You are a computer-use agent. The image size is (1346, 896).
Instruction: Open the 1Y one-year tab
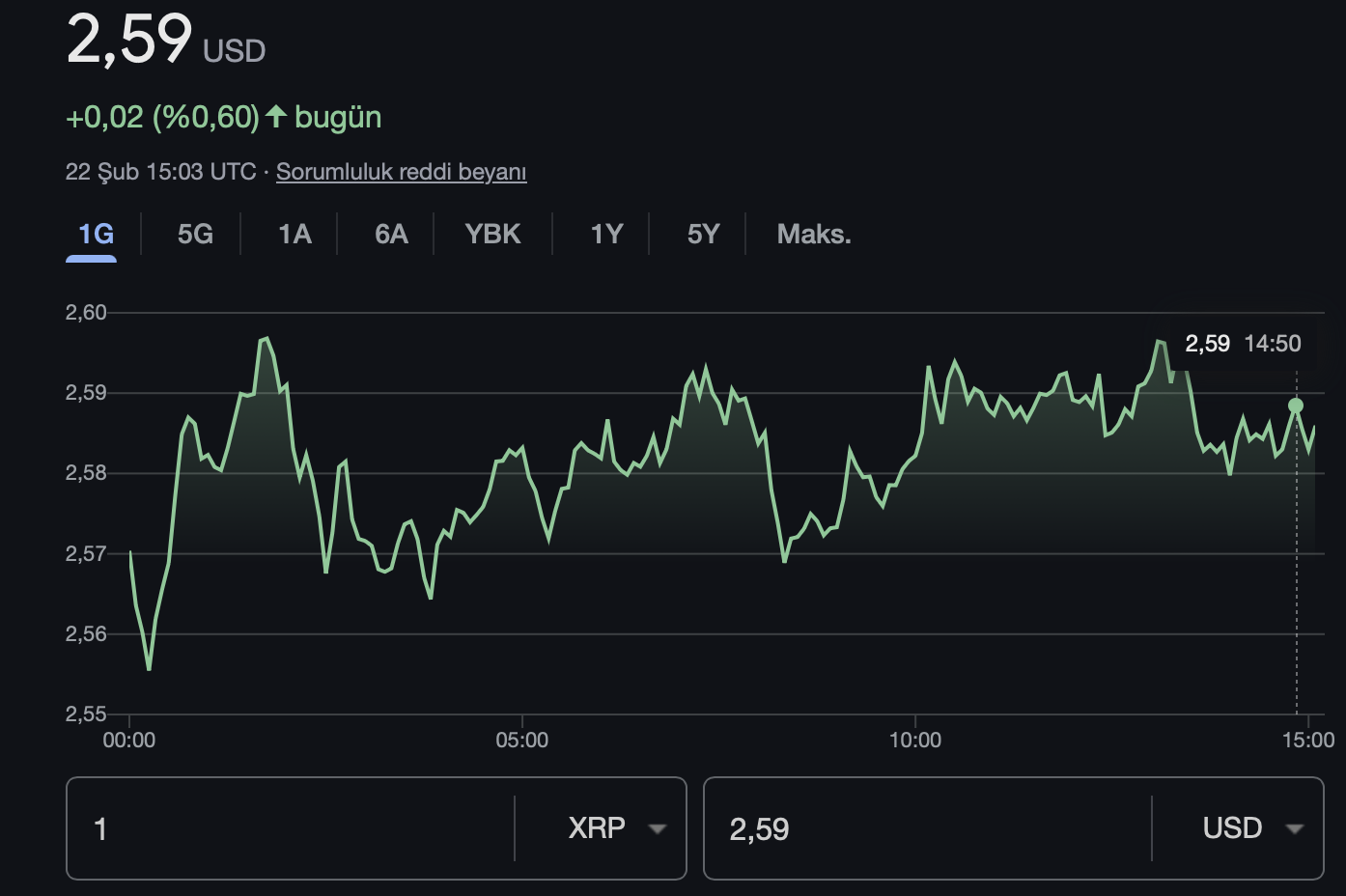point(606,235)
